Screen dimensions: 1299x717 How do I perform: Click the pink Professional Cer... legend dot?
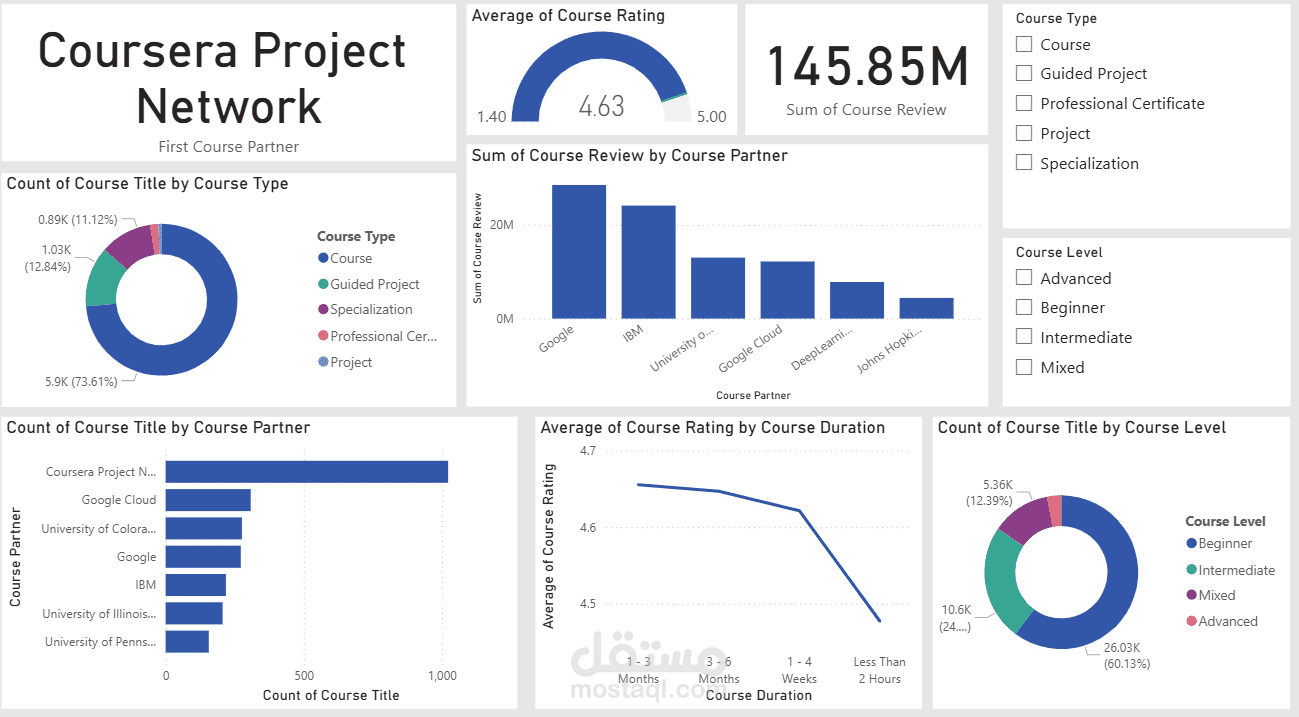pyautogui.click(x=323, y=336)
